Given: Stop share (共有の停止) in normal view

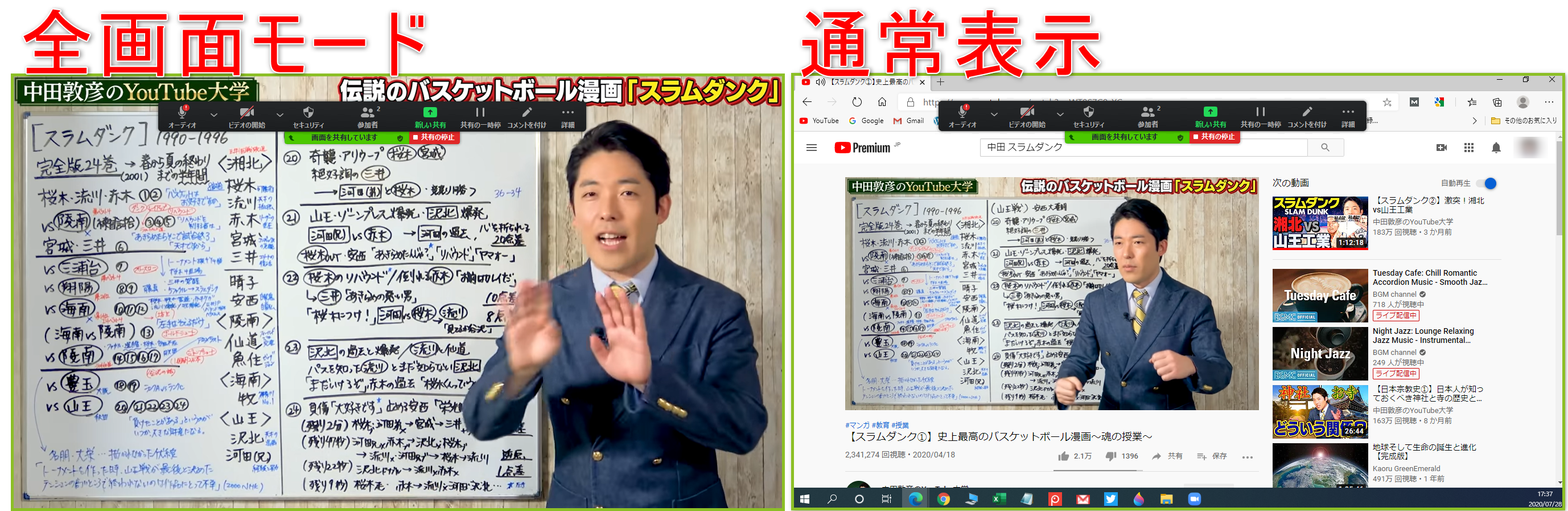Looking at the screenshot, I should pyautogui.click(x=1215, y=137).
